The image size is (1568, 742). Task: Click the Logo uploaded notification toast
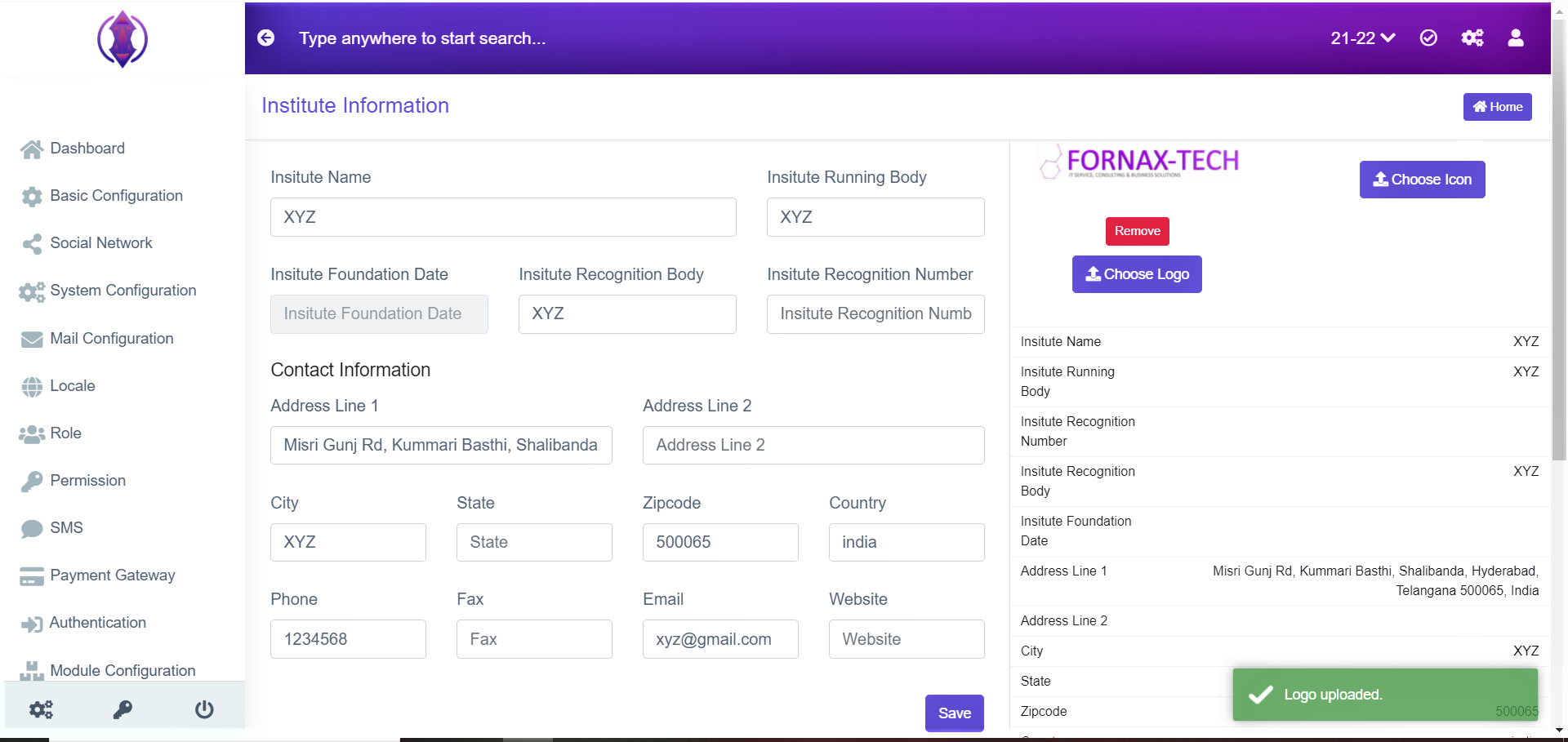coord(1385,695)
